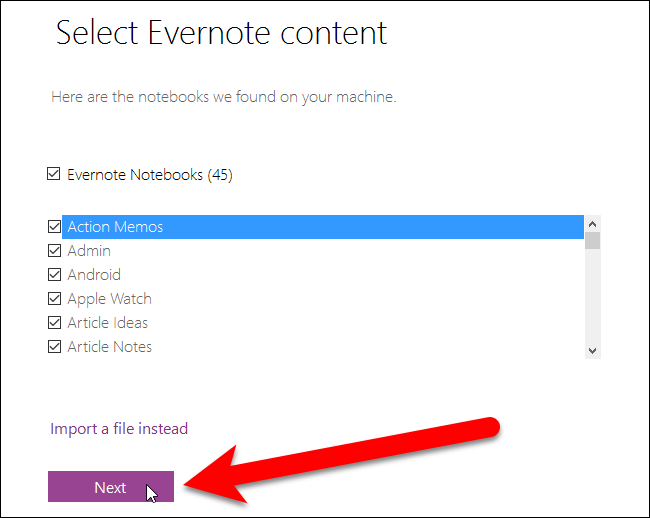Click the Apple Watch notebook name
This screenshot has width=650, height=518.
[x=109, y=299]
